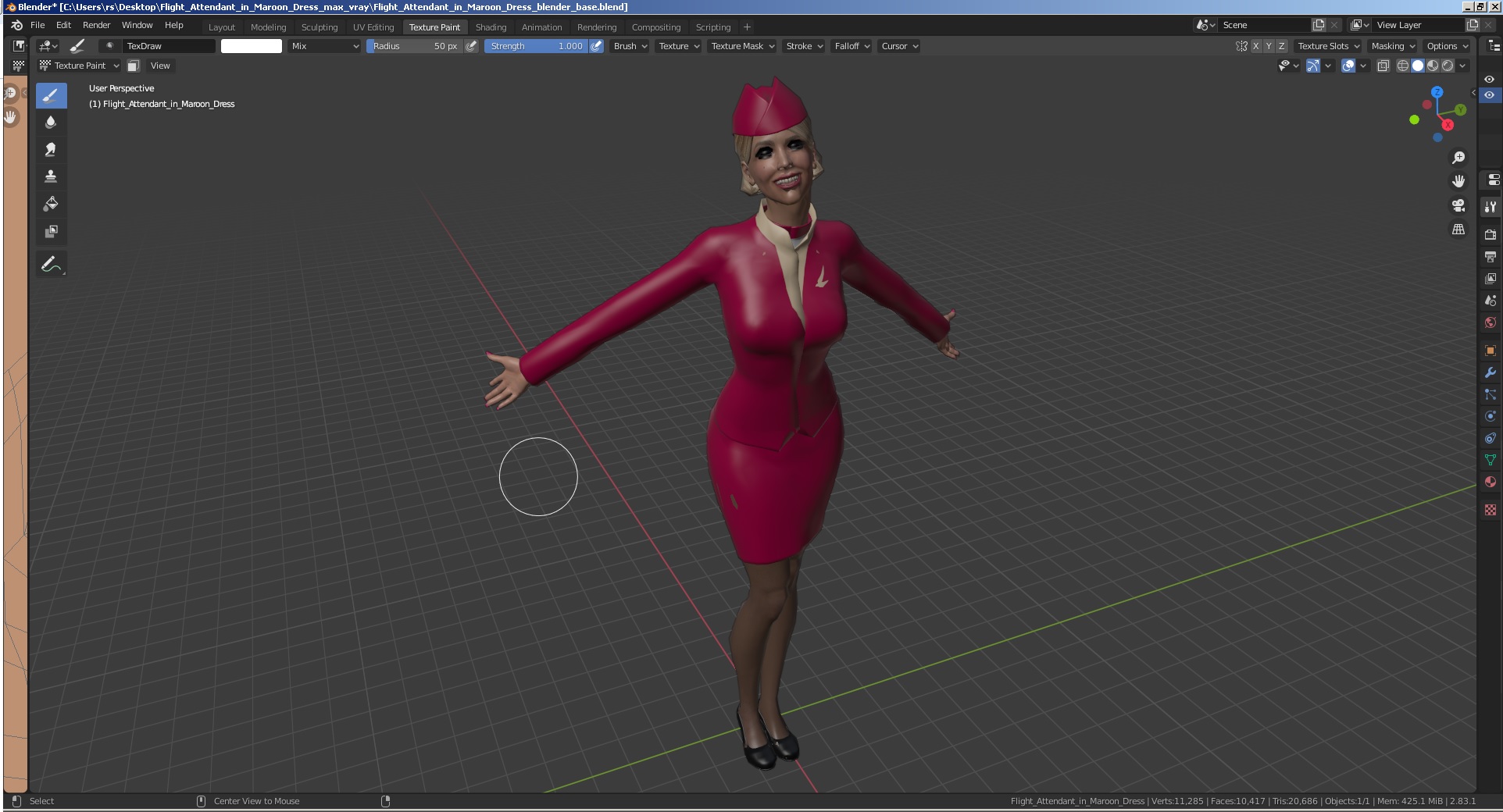Switch perspective/orthographic grid icon
This screenshot has height=812, width=1503.
point(1458,230)
